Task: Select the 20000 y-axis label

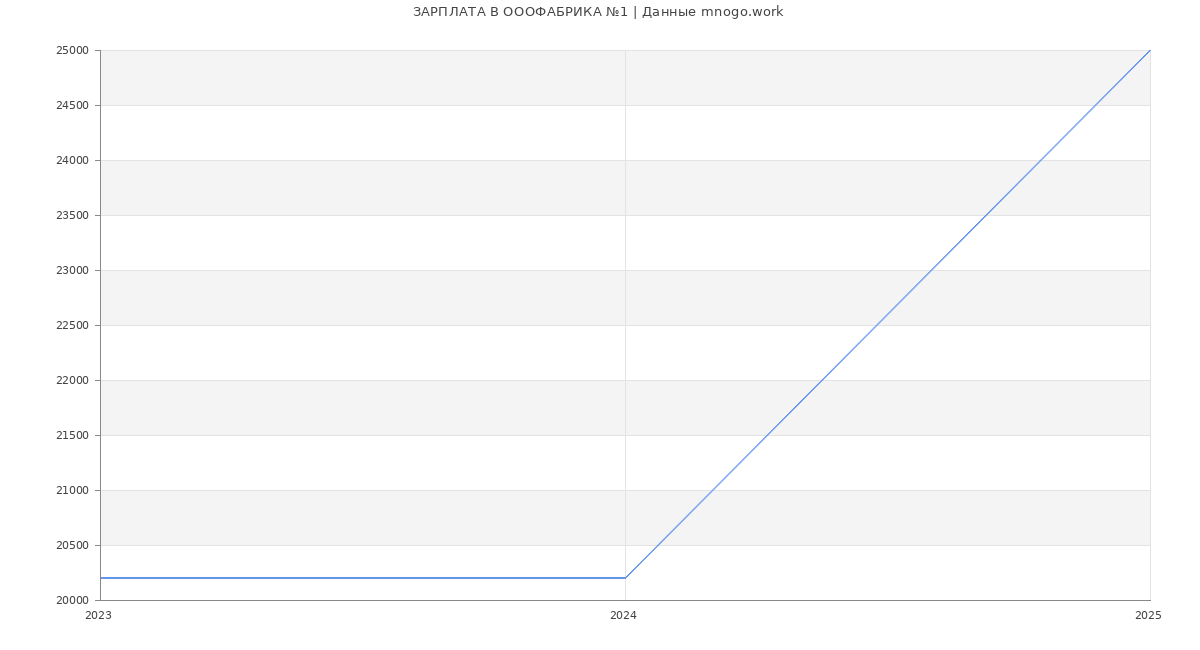Action: 73,601
